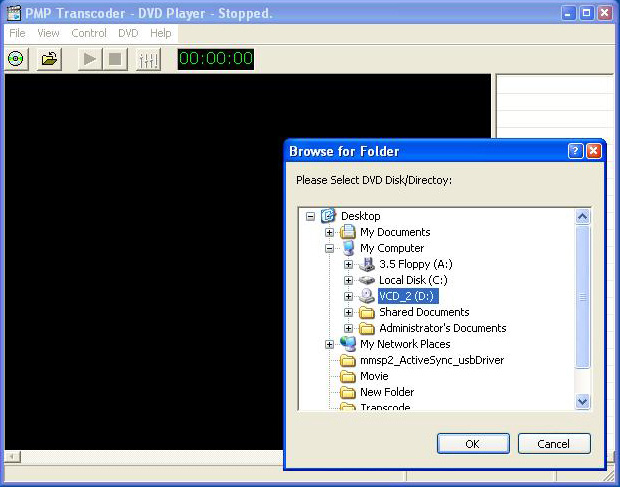Select Administrator's Documents entry
Viewport: 620px width, 487px height.
point(442,328)
